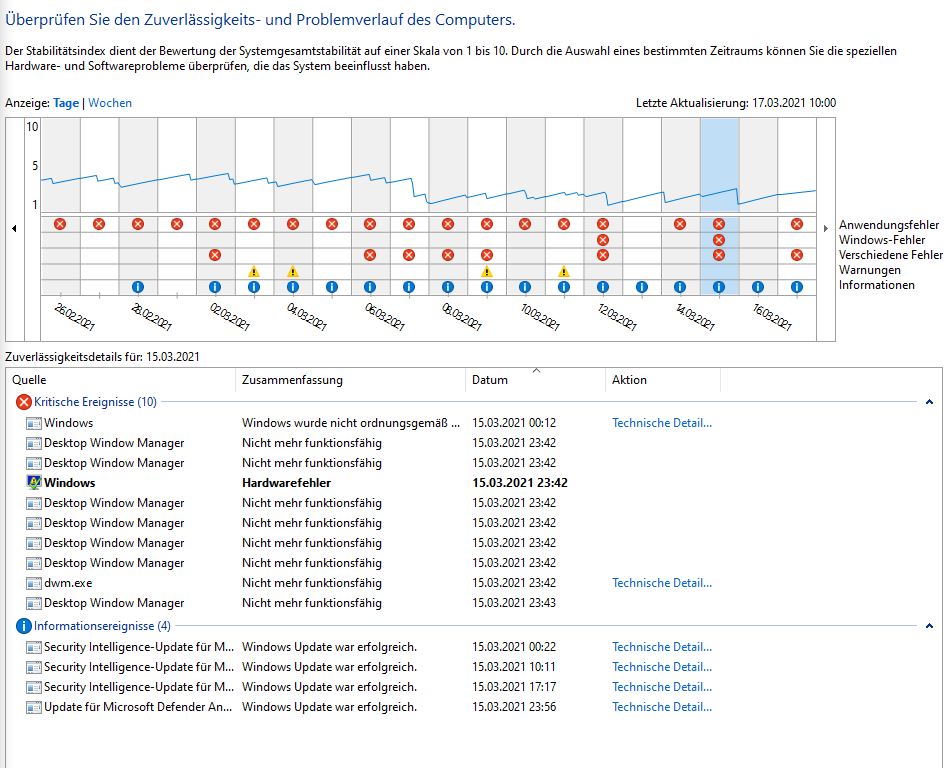This screenshot has height=768, width=948.
Task: Select the 12.03.2021 day column in the graph
Action: tap(603, 166)
